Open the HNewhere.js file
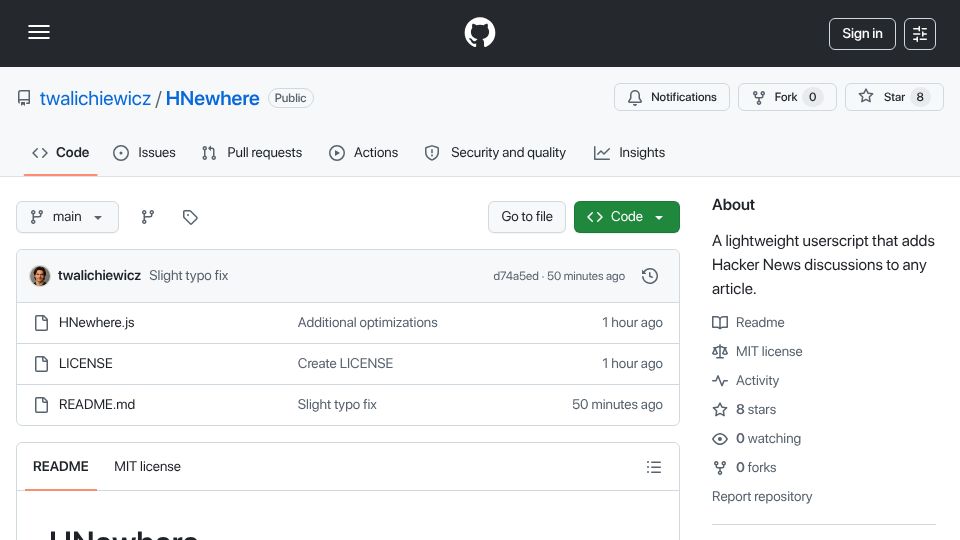The image size is (960, 540). 97,323
